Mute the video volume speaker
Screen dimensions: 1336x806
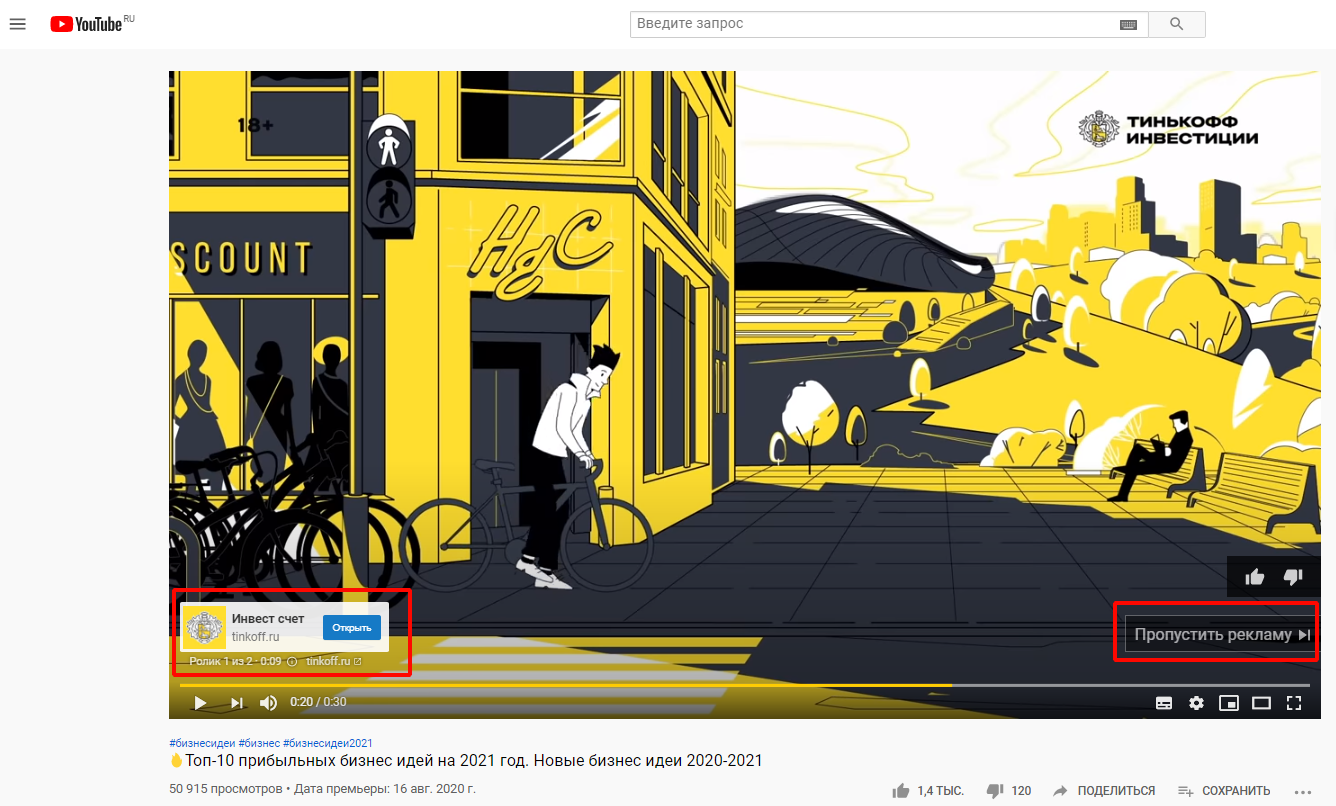[268, 703]
